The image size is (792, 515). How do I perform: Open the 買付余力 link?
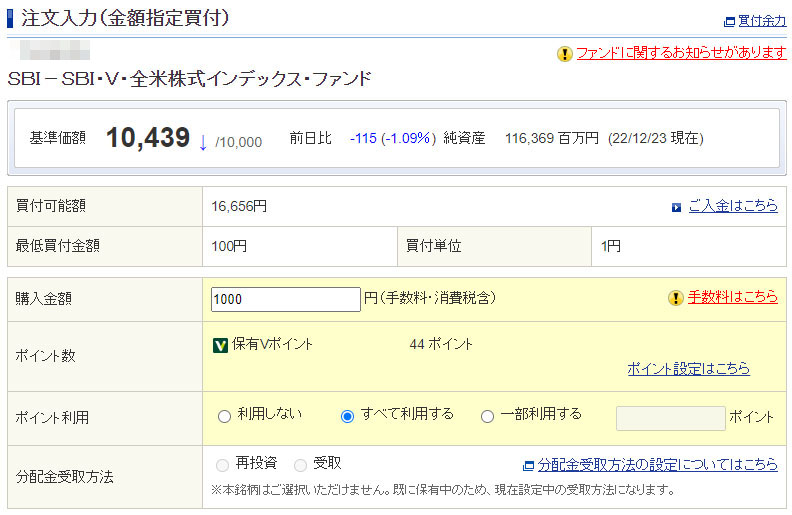tap(761, 21)
